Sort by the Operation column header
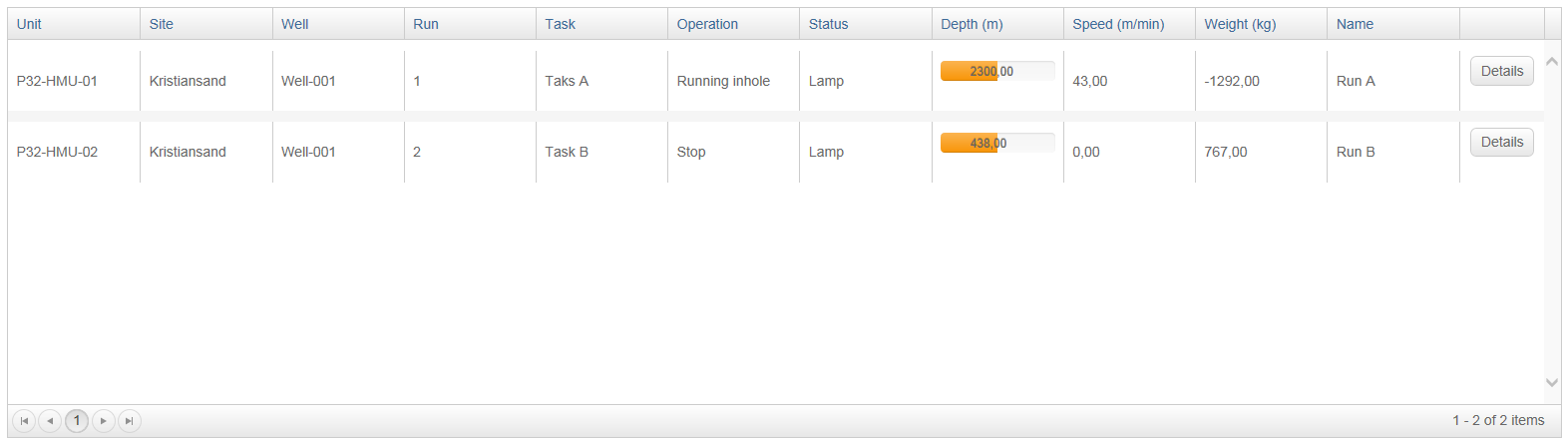This screenshot has height=442, width=1568. (x=707, y=24)
